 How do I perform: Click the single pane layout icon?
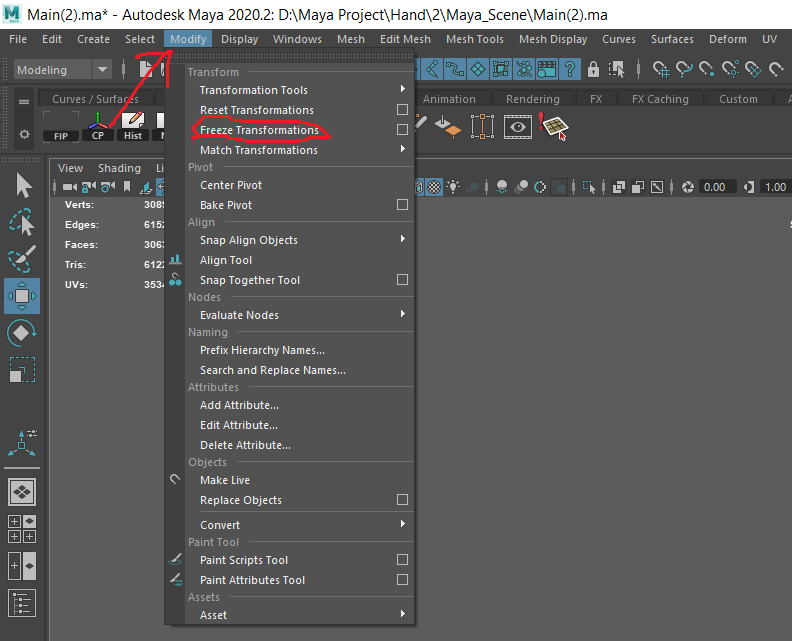click(x=22, y=491)
